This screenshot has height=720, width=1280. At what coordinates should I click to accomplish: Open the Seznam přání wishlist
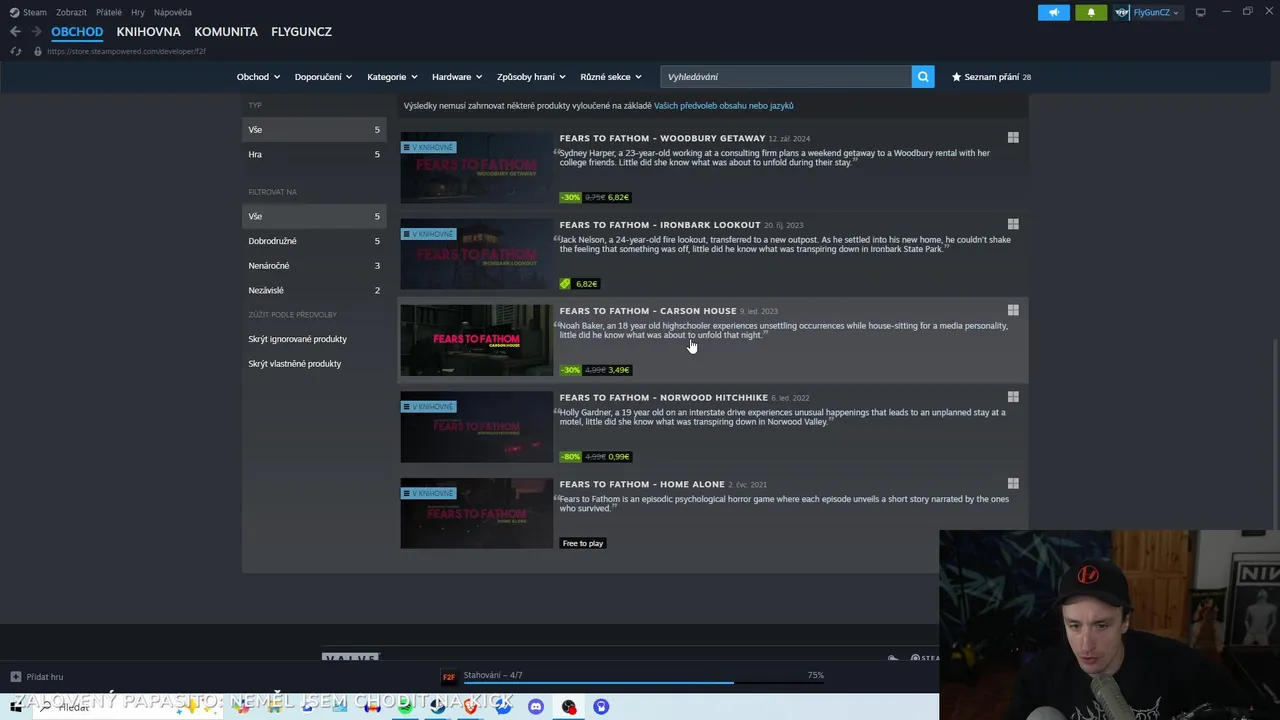[991, 77]
